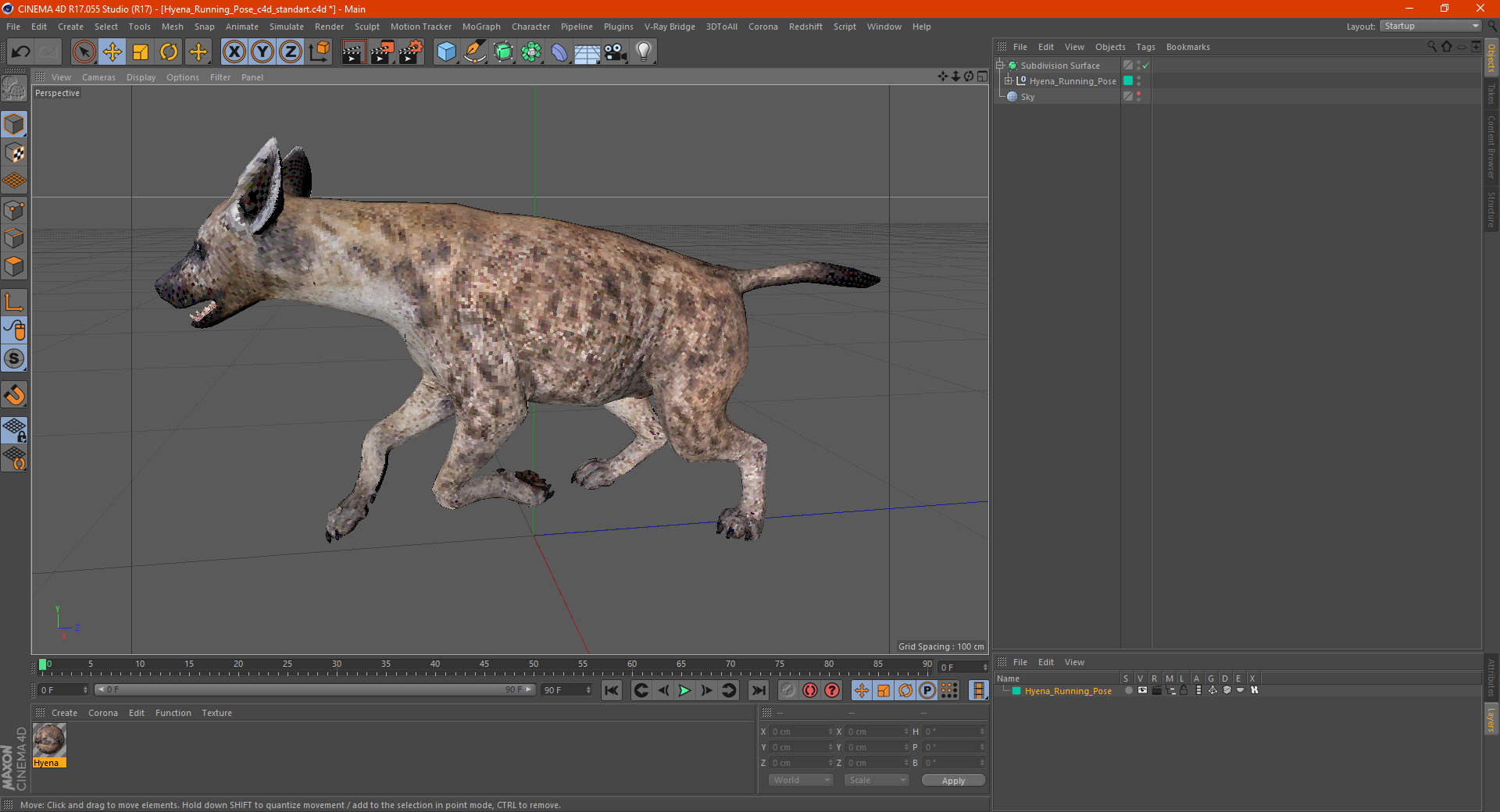This screenshot has width=1500, height=812.
Task: Add a camera object
Action: [616, 52]
